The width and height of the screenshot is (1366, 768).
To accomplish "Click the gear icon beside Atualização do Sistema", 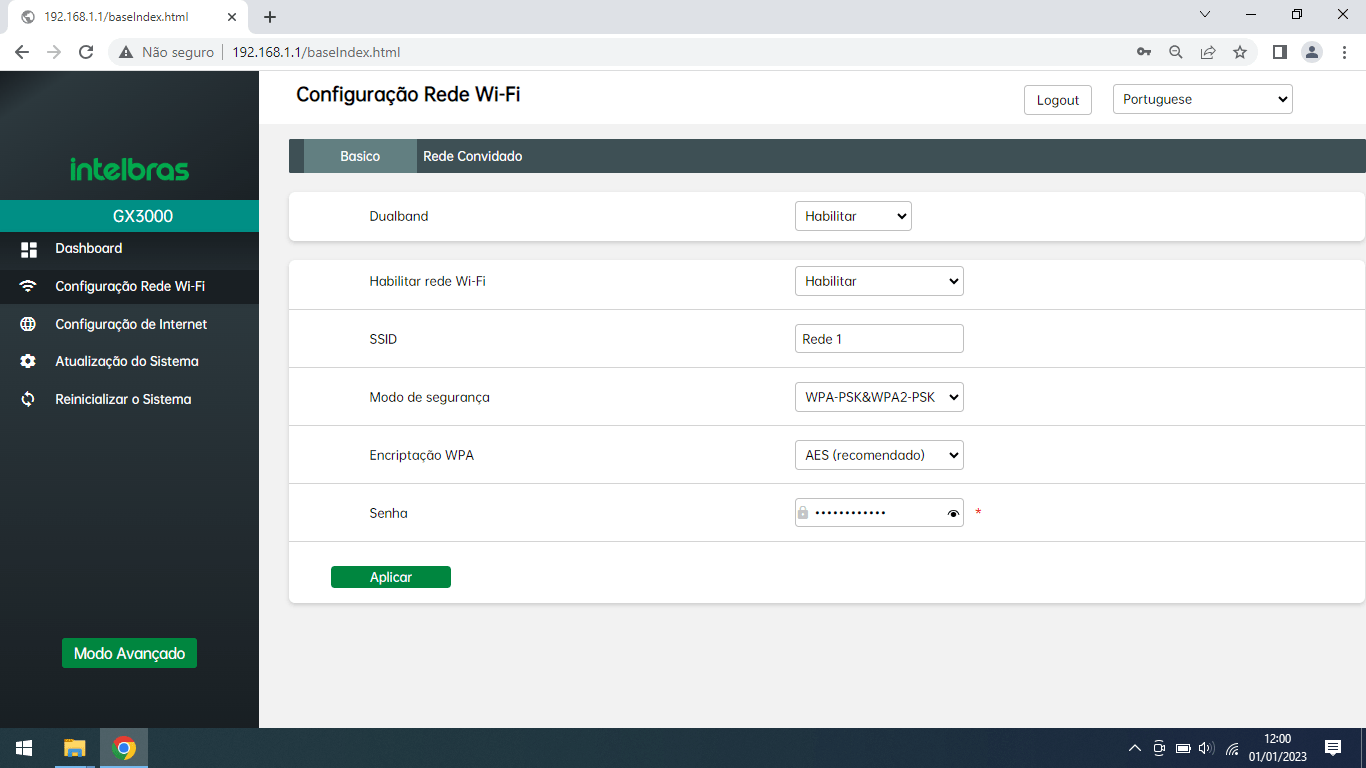I will coord(28,361).
